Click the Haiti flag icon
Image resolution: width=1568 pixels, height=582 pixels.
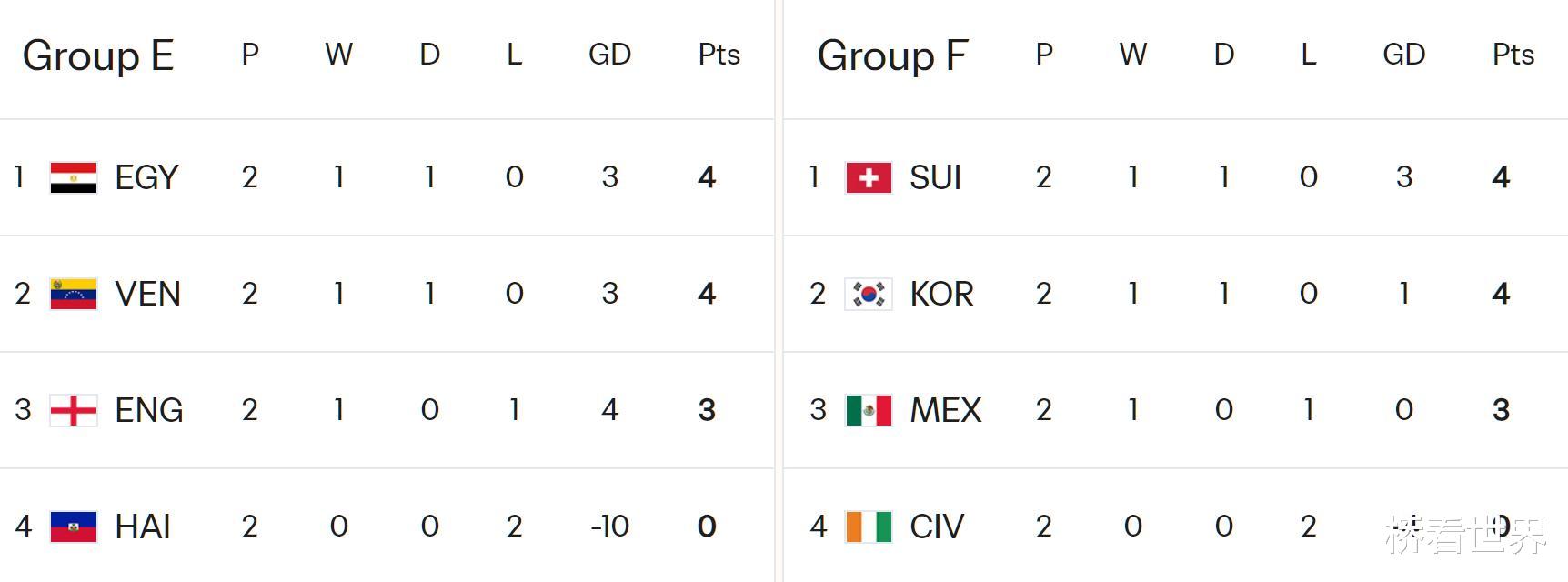point(74,527)
